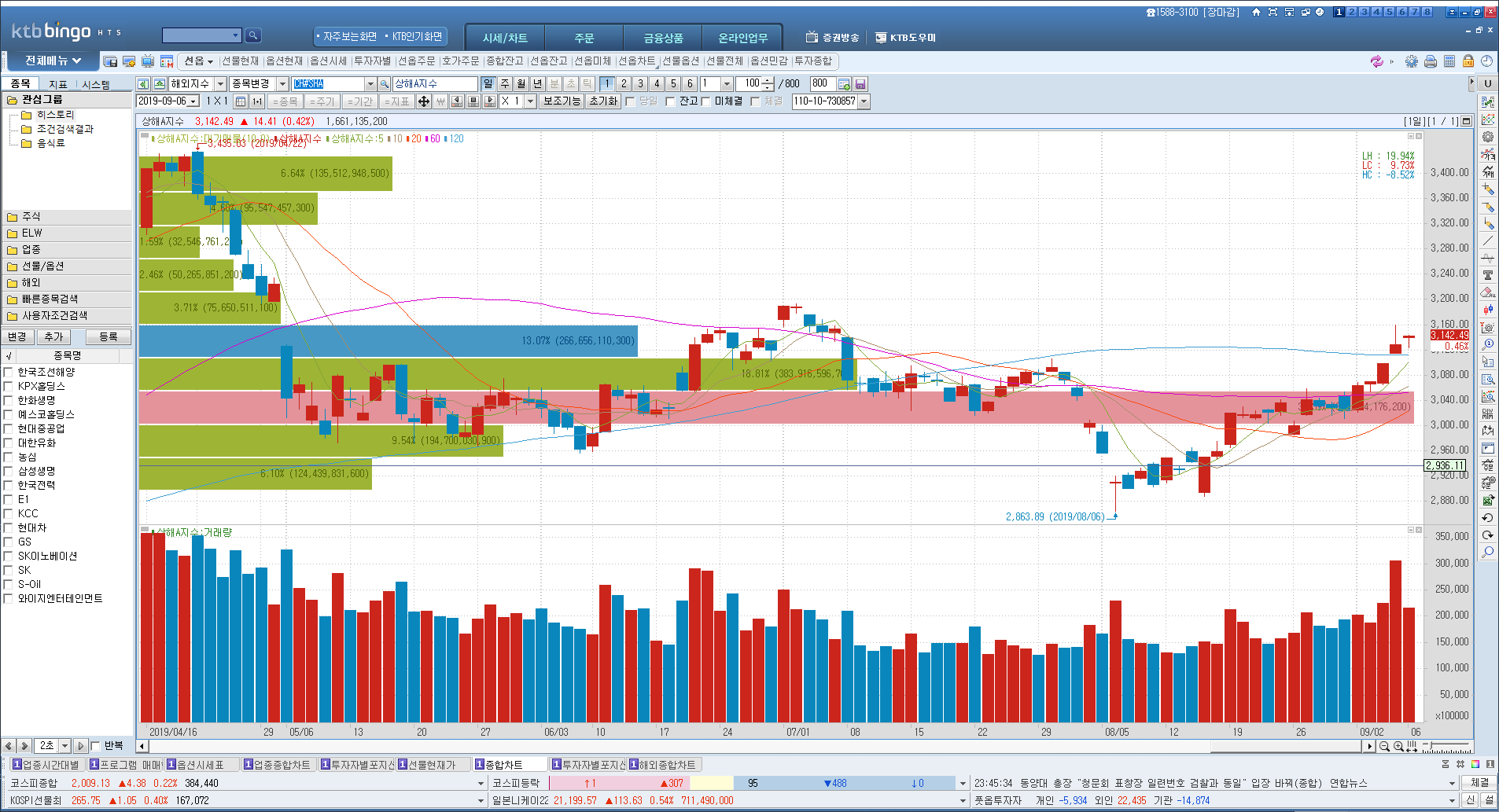Screen dimensions: 1499x812
Task: Open the account number 110-10-730857 dropdown
Action: coord(864,101)
